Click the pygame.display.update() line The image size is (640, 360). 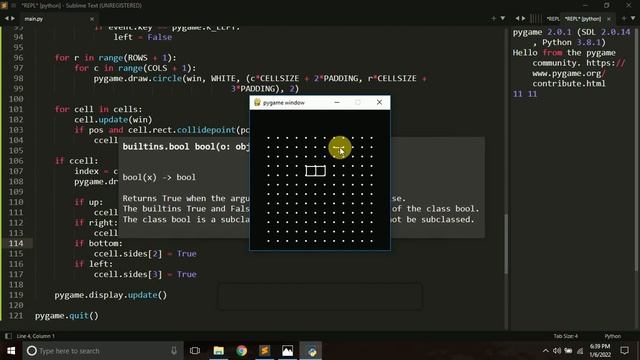click(x=111, y=295)
